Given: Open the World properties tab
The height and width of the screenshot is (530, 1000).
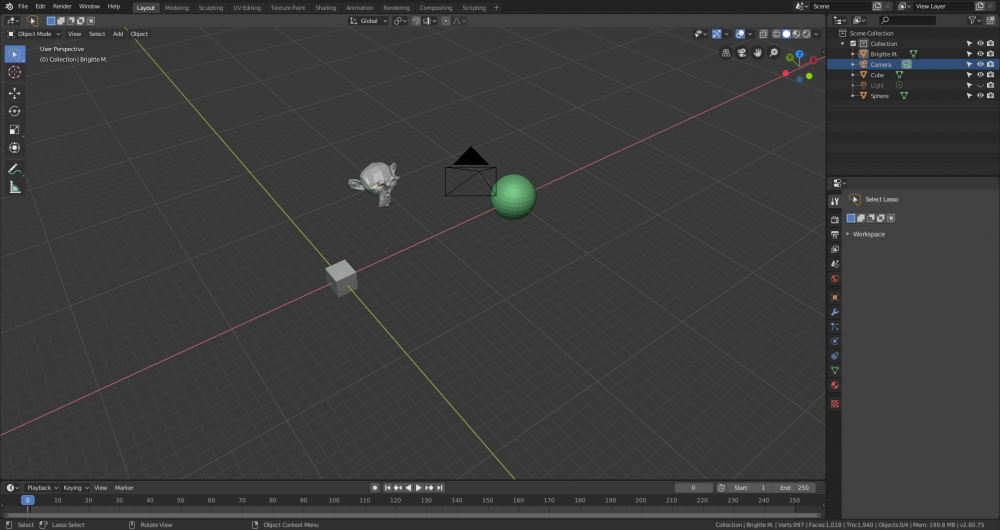Looking at the screenshot, I should (835, 279).
